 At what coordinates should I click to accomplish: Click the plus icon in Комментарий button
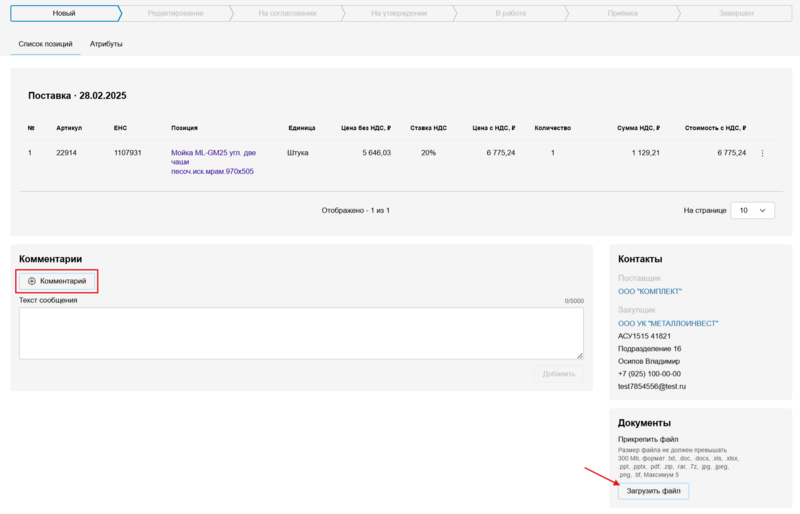[x=32, y=281]
